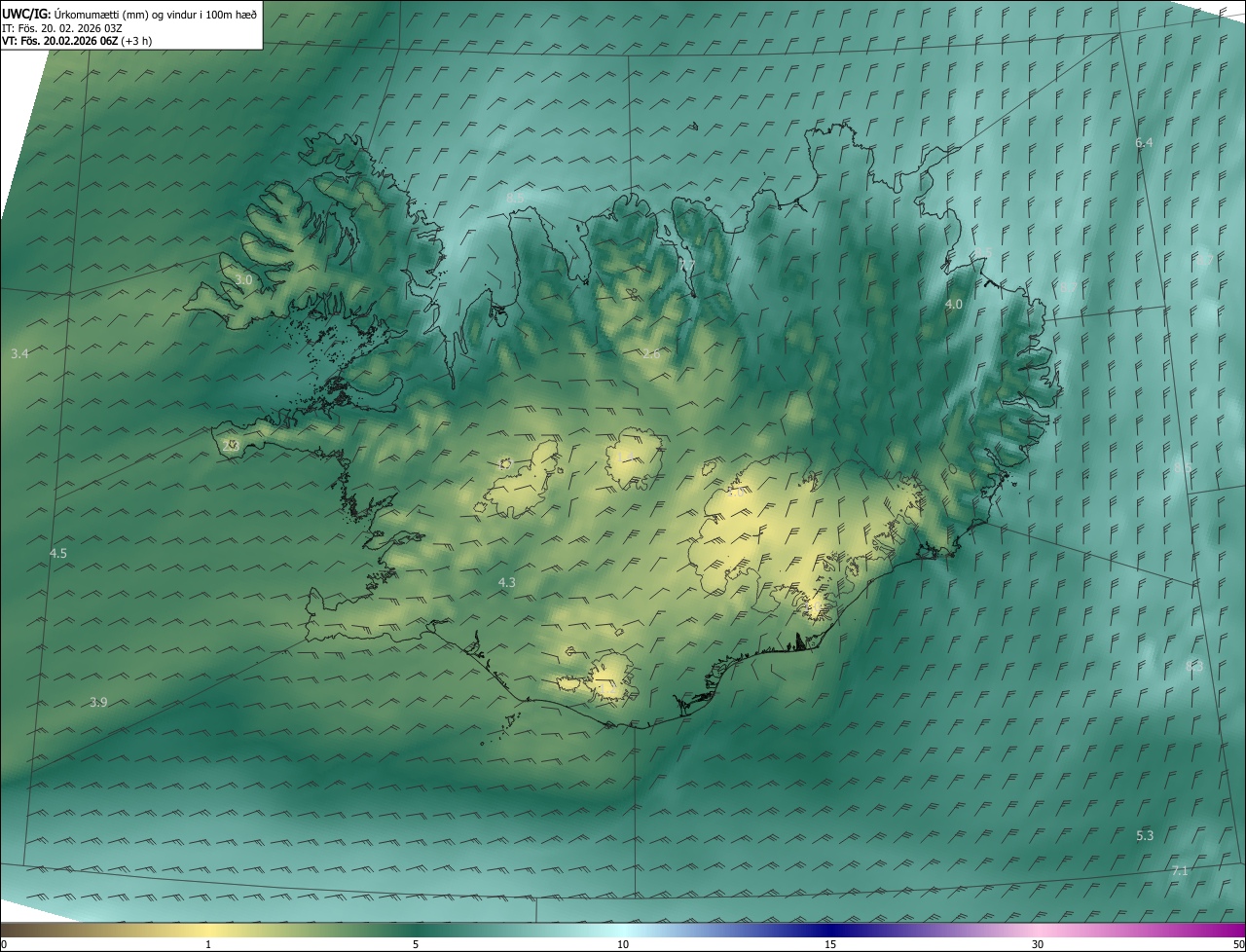
Task: Click the 30 label on the color scale
Action: pos(1038,944)
